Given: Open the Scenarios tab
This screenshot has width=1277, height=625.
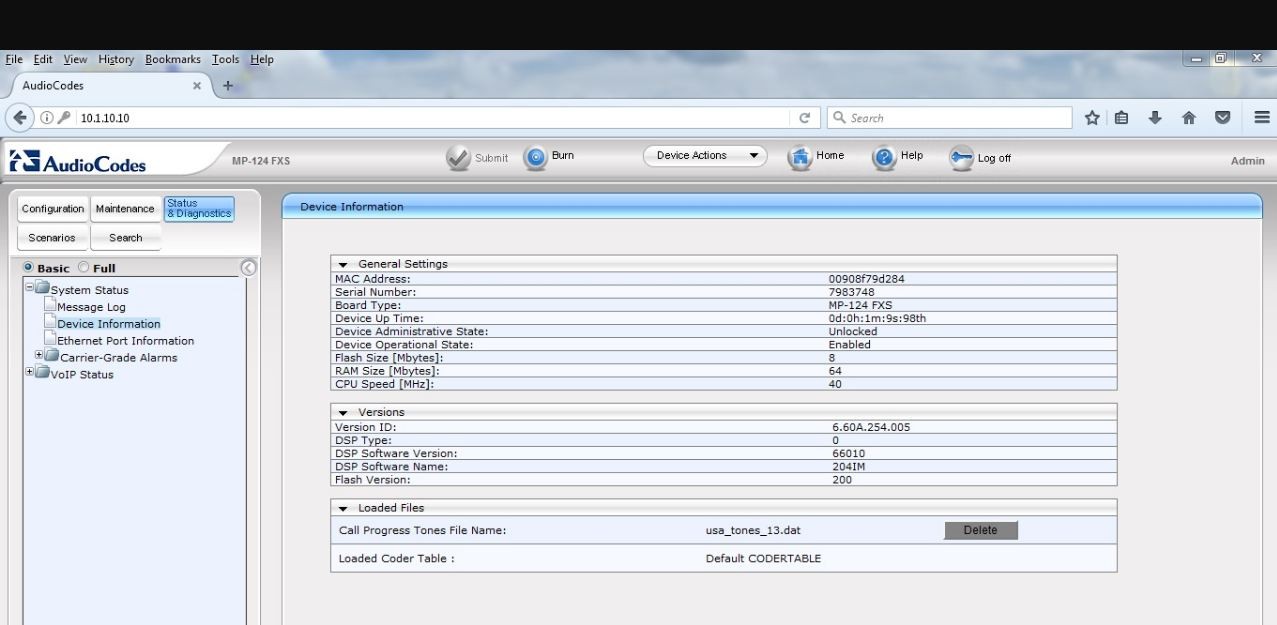Looking at the screenshot, I should 54,238.
